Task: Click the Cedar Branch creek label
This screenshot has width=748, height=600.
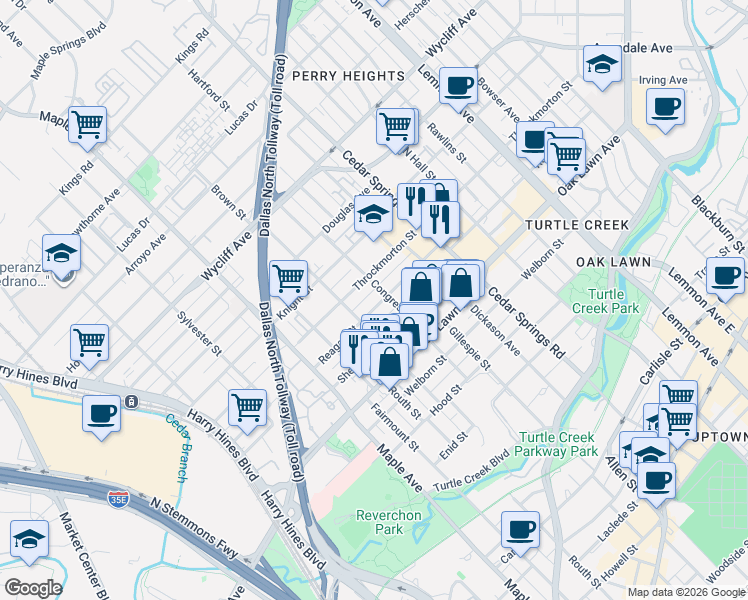Action: (178, 448)
